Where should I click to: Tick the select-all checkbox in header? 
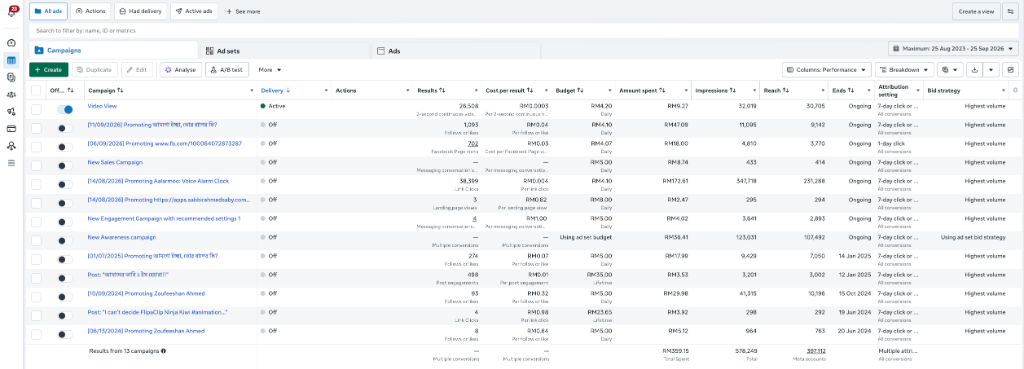pos(36,90)
